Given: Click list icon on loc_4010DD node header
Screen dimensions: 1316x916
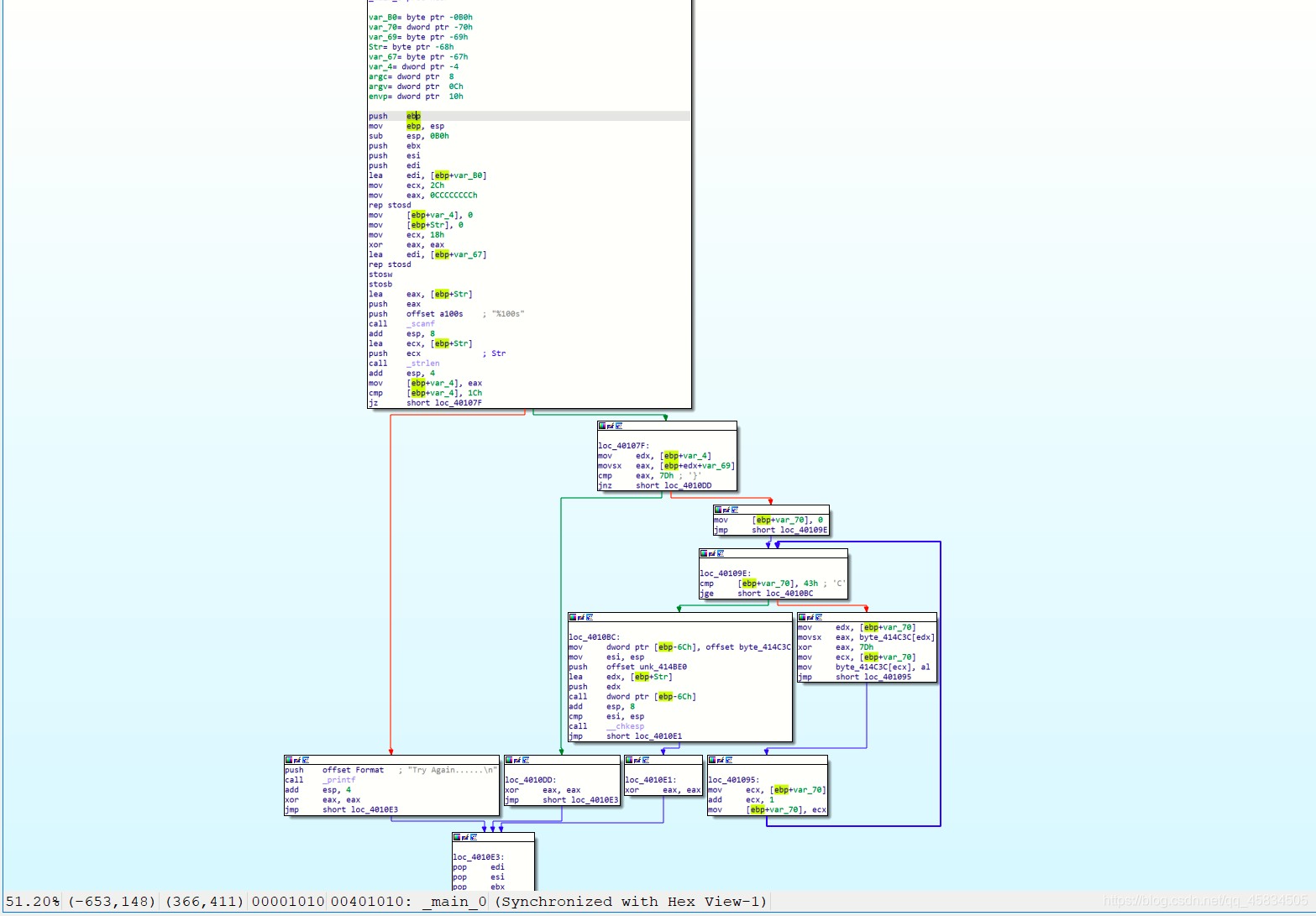Looking at the screenshot, I should coord(526,760).
